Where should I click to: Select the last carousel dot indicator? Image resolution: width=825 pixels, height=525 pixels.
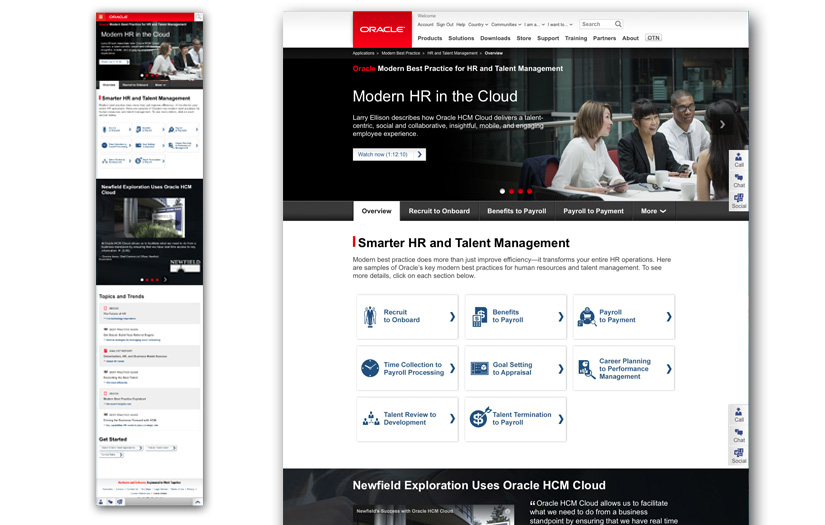click(x=530, y=191)
